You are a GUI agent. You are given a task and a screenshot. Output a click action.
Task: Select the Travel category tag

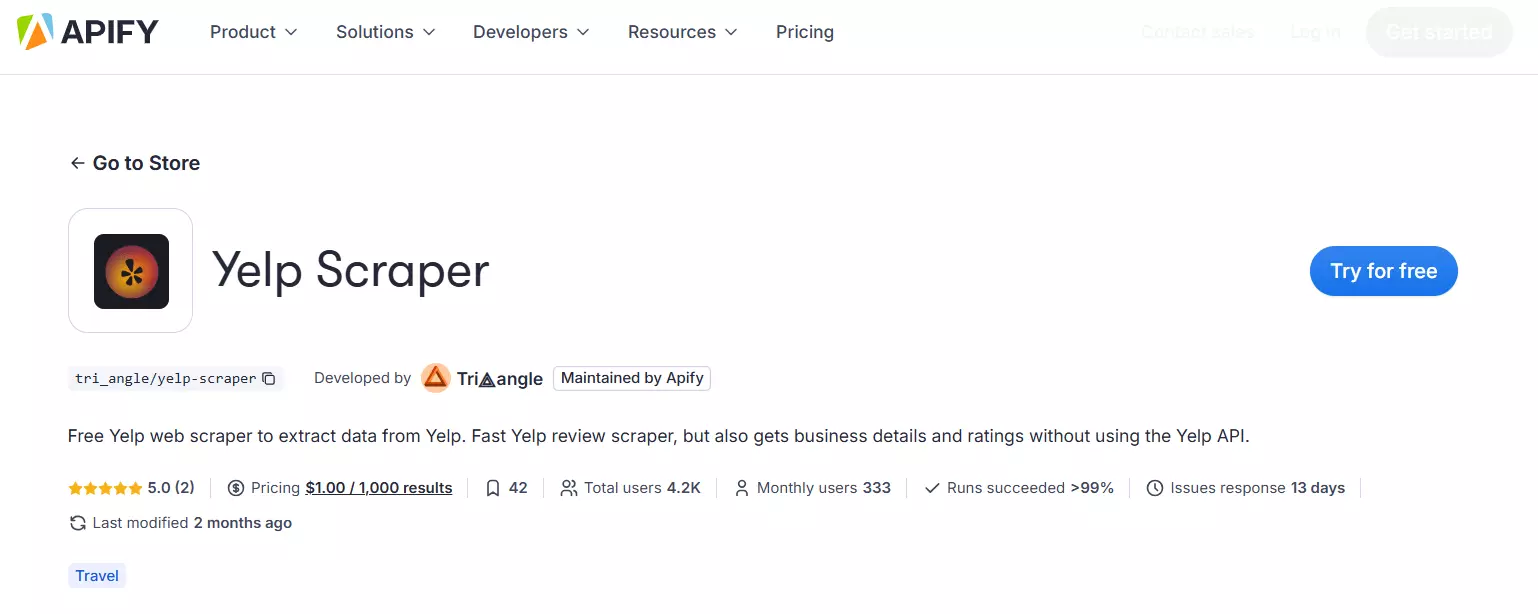click(97, 576)
